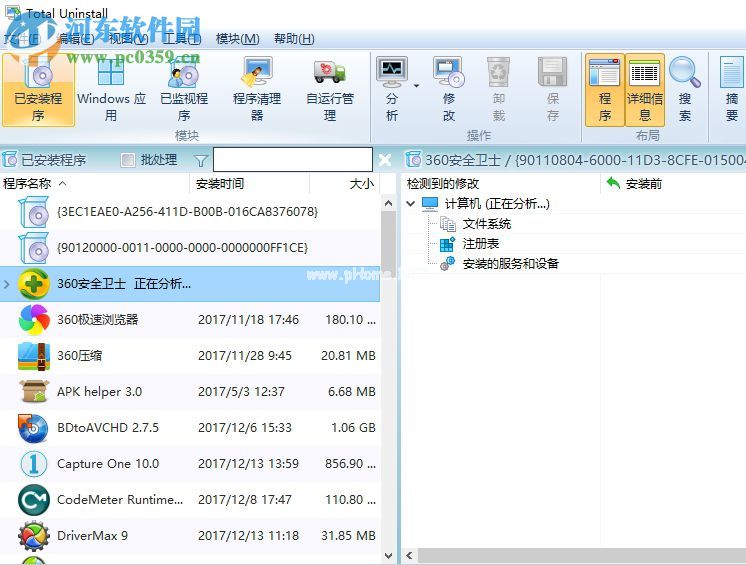This screenshot has width=746, height=565.
Task: Click the 2017/11/18 17:46 install date
Action: click(248, 320)
